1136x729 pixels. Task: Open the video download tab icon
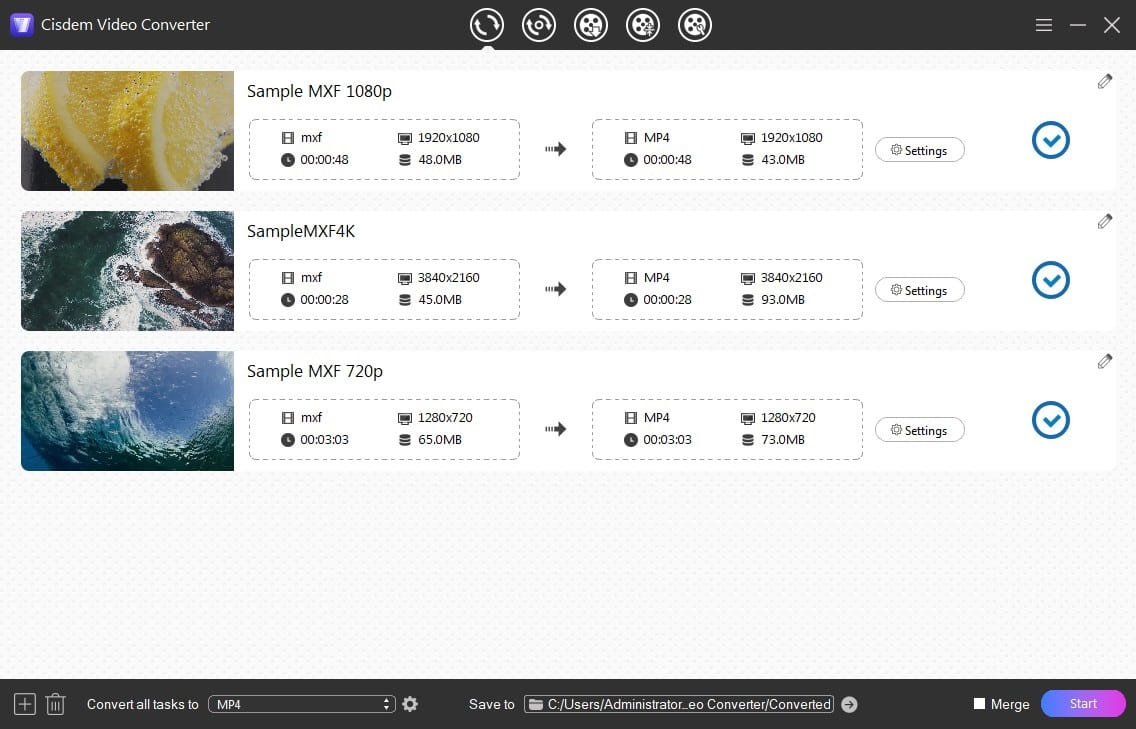pos(591,25)
